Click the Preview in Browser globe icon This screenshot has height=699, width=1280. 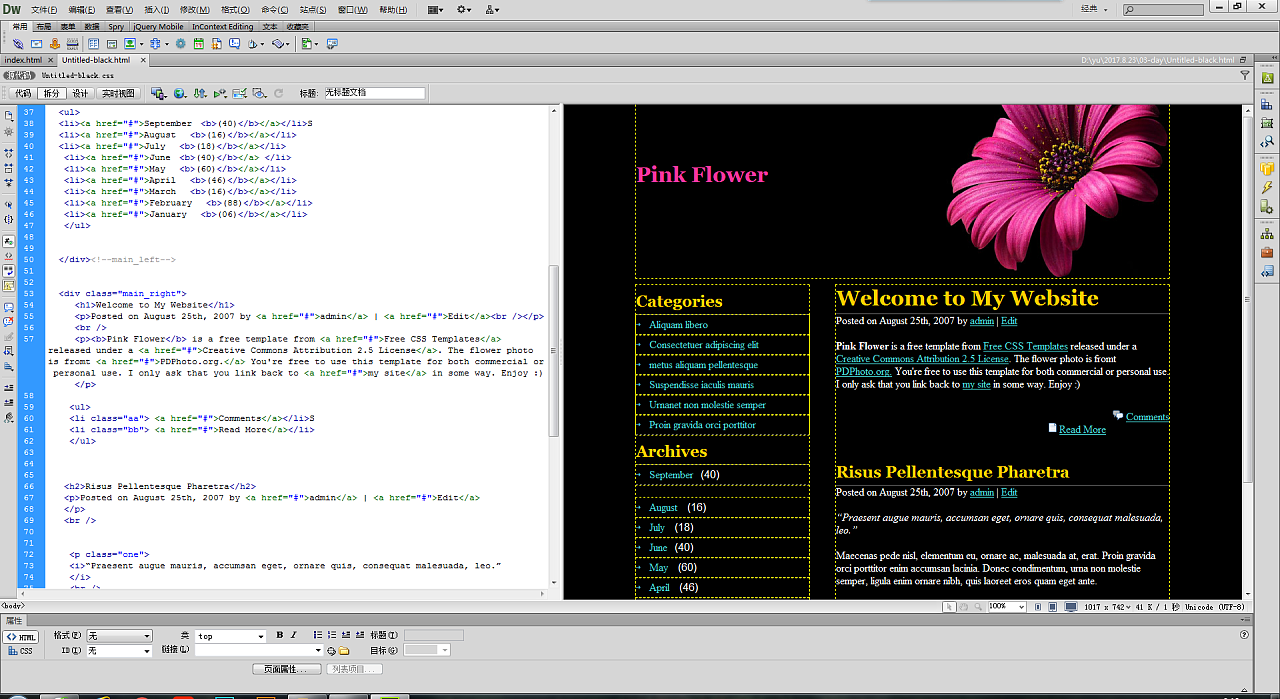pos(180,93)
